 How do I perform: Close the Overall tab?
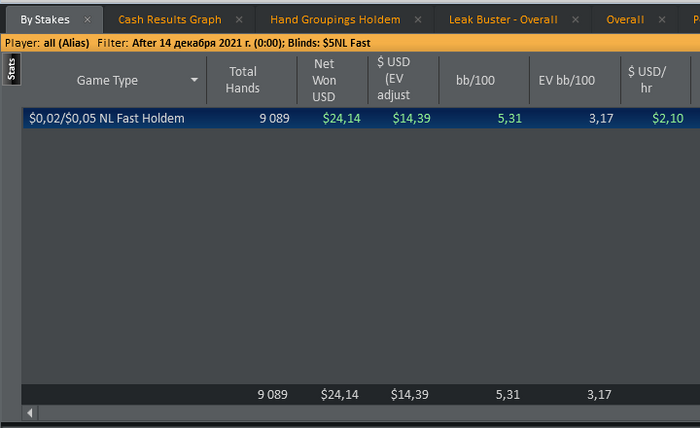pyautogui.click(x=662, y=20)
